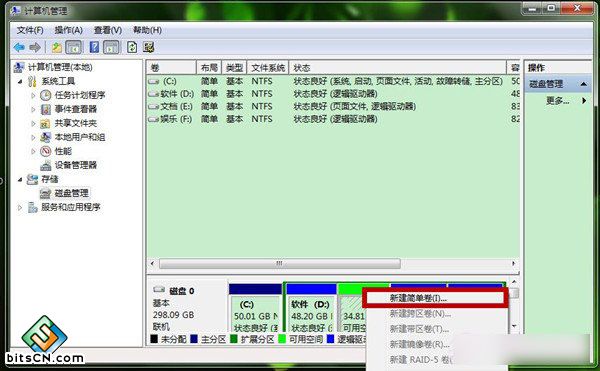Expand the More (更多) actions arrow
Image resolution: width=600 pixels, height=371 pixels.
[584, 101]
